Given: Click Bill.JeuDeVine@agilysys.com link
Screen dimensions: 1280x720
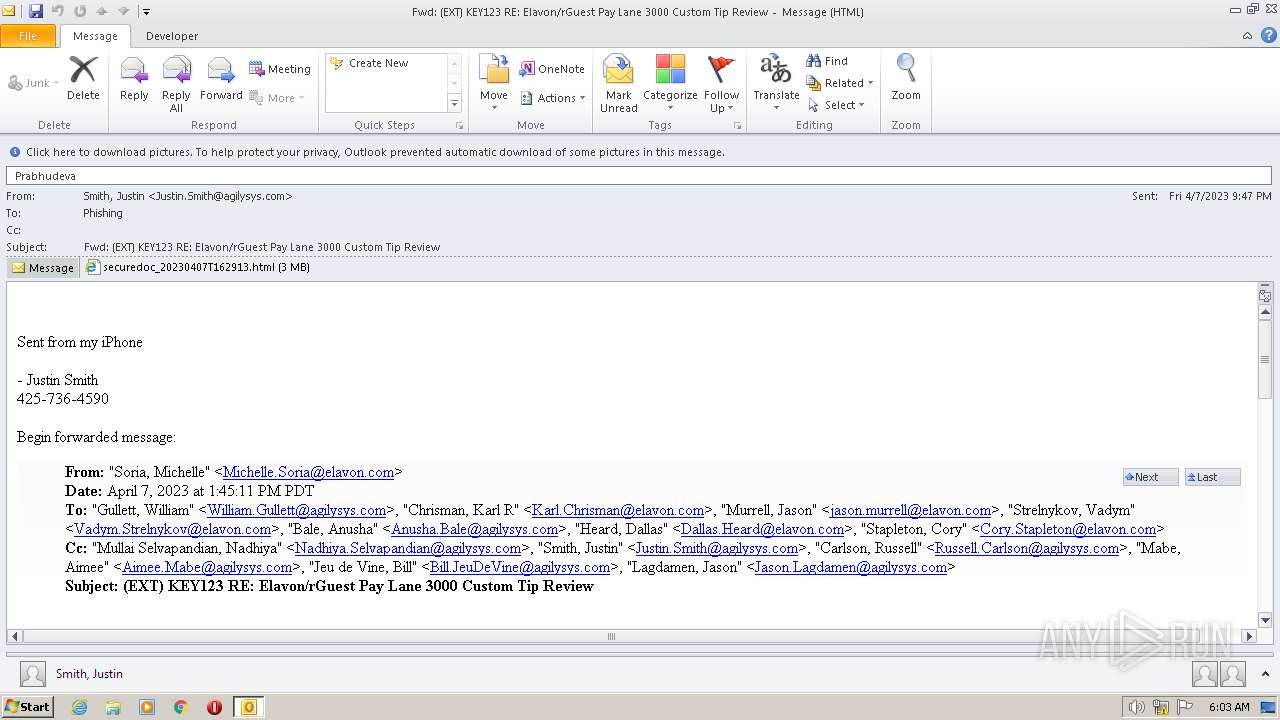Looking at the screenshot, I should (x=520, y=567).
